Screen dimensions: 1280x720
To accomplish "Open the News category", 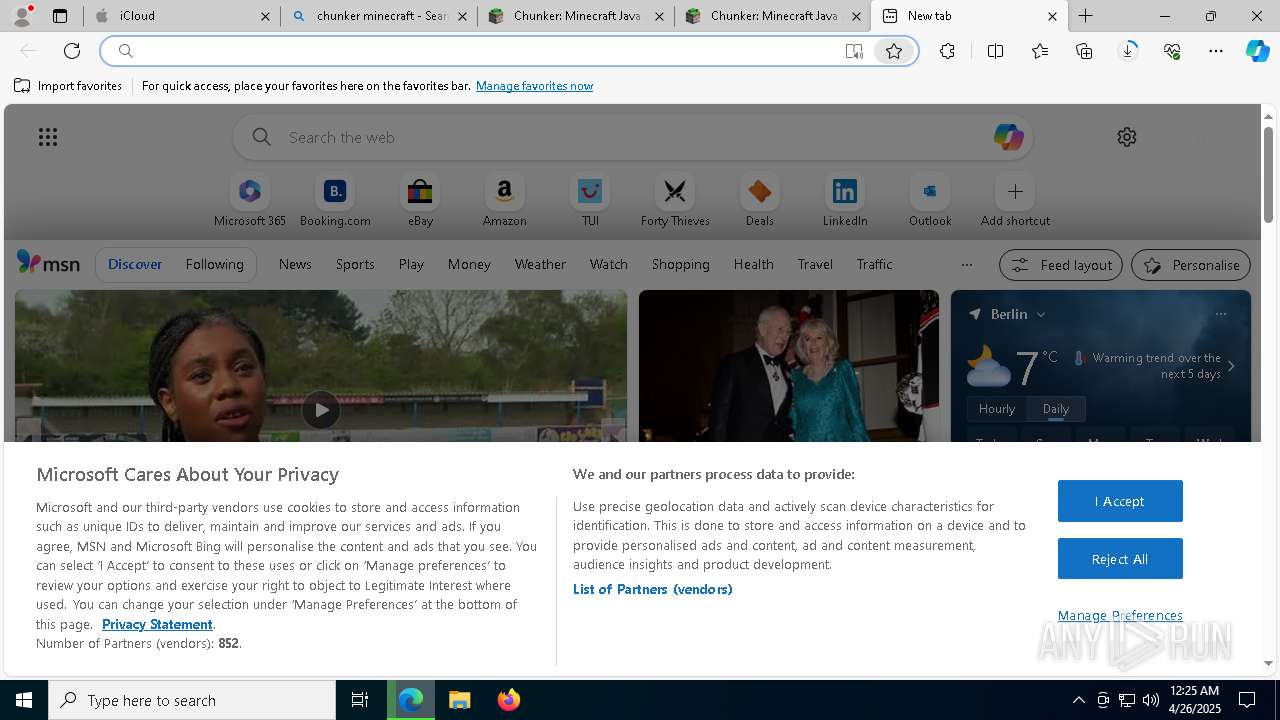I will 295,264.
